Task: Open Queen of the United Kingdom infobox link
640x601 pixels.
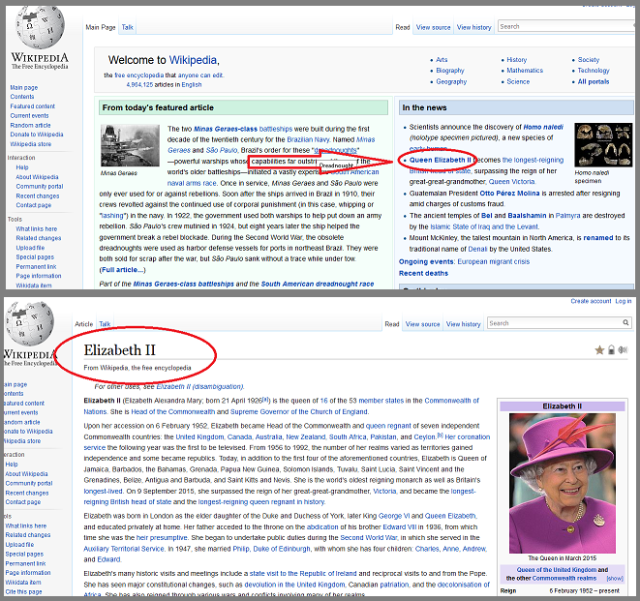Action: click(x=556, y=570)
